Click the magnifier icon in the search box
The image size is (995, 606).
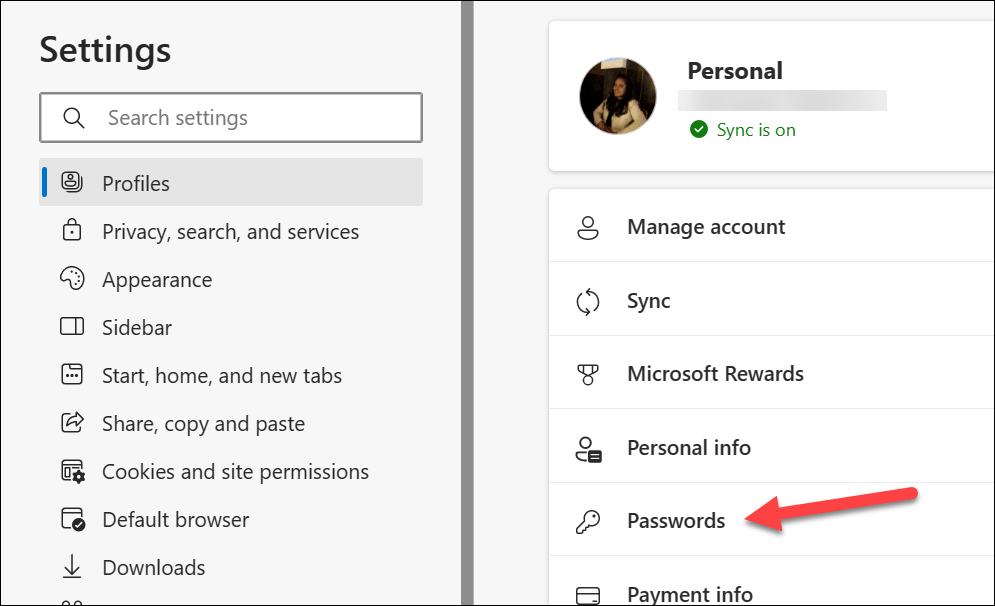pyautogui.click(x=74, y=117)
